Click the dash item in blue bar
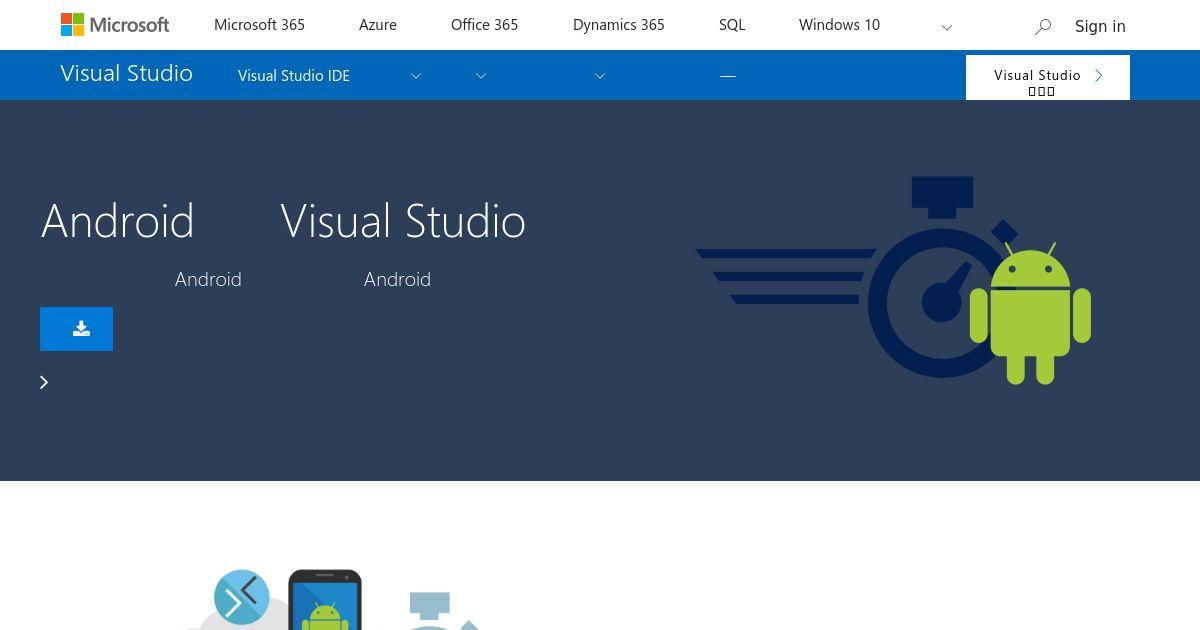Viewport: 1200px width, 630px height. pyautogui.click(x=728, y=75)
